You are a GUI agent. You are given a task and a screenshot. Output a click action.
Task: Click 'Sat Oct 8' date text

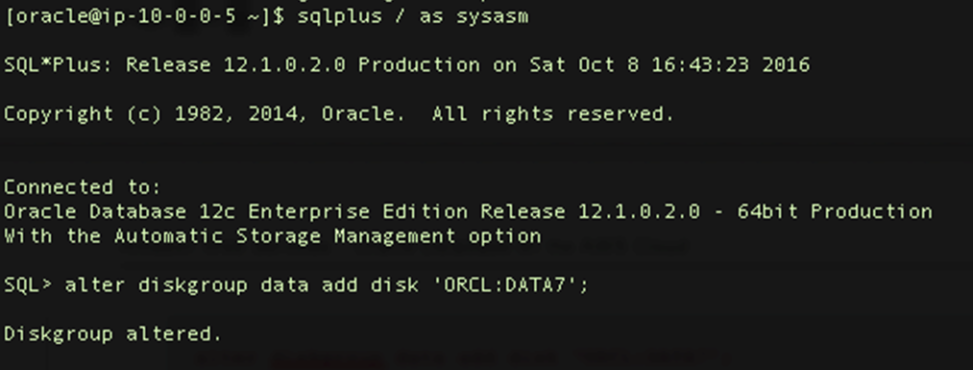(x=584, y=65)
